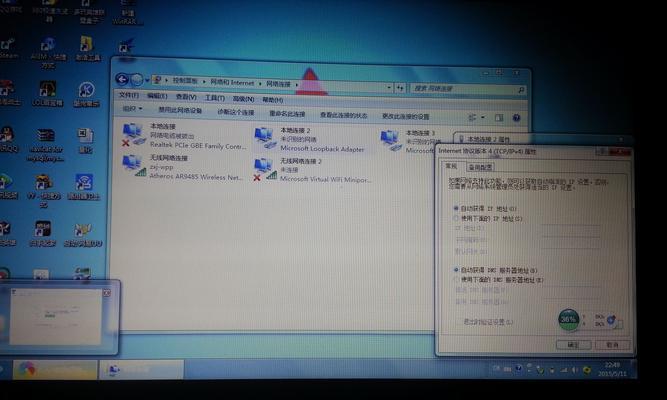Click the network connections taskbar button
Viewport: 667px width, 400px height.
tap(142, 369)
